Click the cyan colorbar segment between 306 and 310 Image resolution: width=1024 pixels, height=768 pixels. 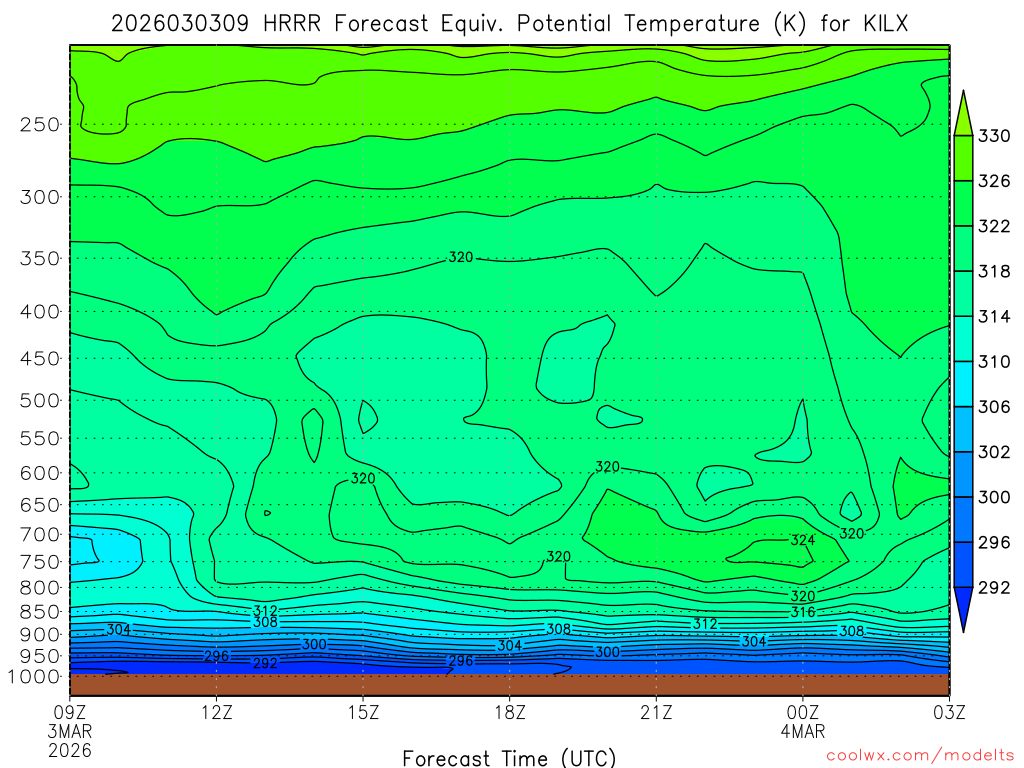click(963, 384)
